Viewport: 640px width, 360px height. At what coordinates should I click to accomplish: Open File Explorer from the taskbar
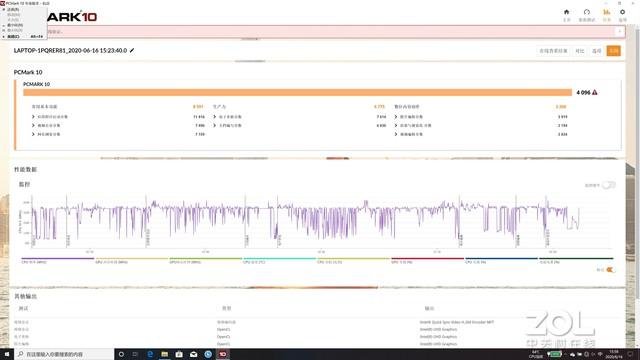pyautogui.click(x=164, y=354)
